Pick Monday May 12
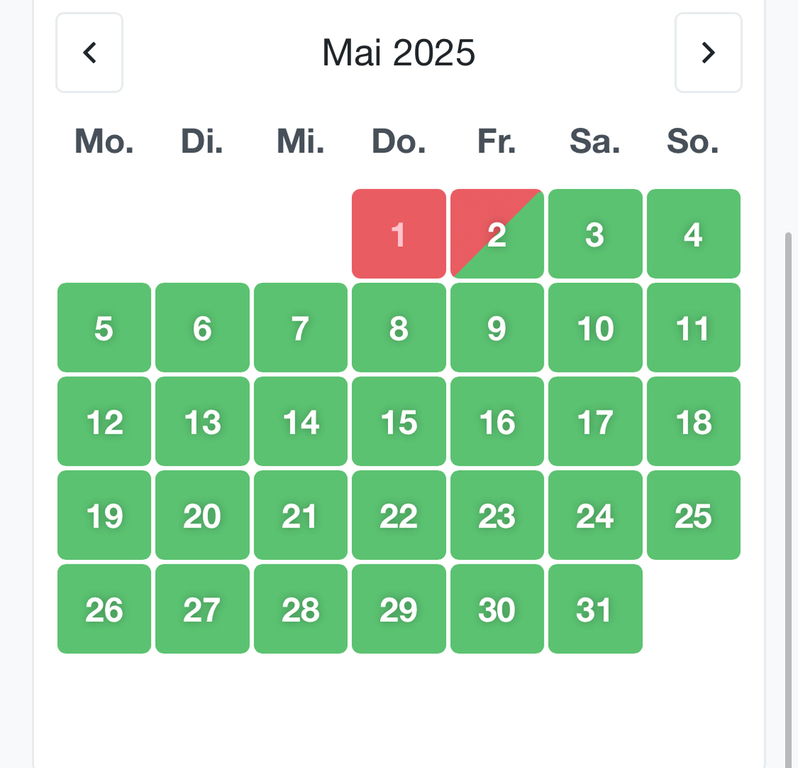The width and height of the screenshot is (798, 768). click(x=104, y=422)
